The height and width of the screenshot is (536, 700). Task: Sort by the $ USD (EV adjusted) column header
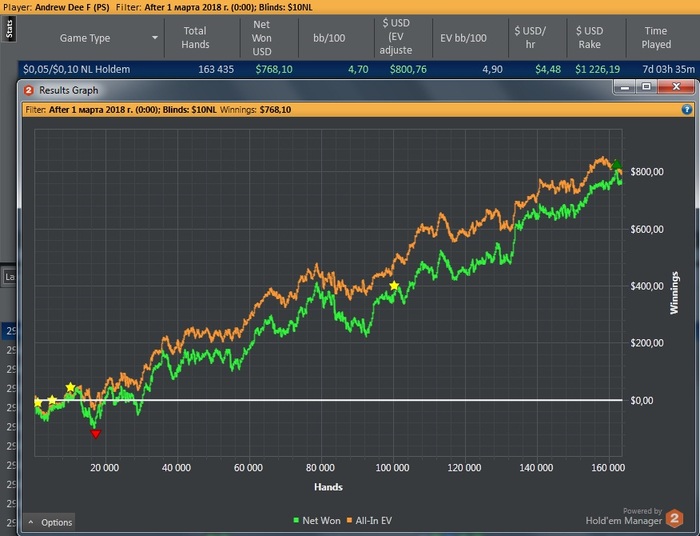pos(396,37)
